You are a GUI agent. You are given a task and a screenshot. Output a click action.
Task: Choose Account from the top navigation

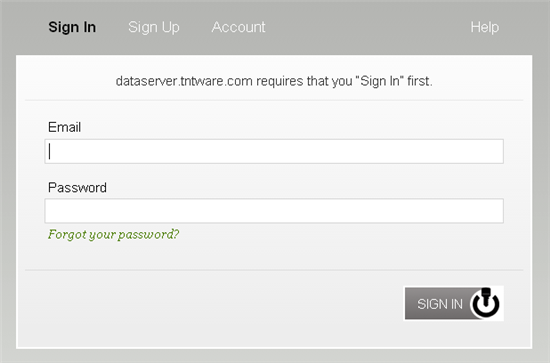pos(239,27)
